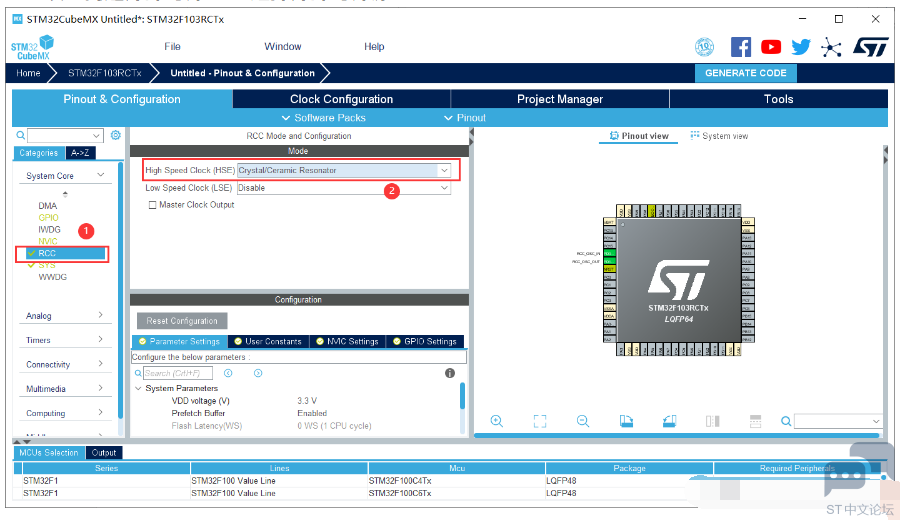
Task: Open the Pinout dropdown menu
Action: pos(465,117)
